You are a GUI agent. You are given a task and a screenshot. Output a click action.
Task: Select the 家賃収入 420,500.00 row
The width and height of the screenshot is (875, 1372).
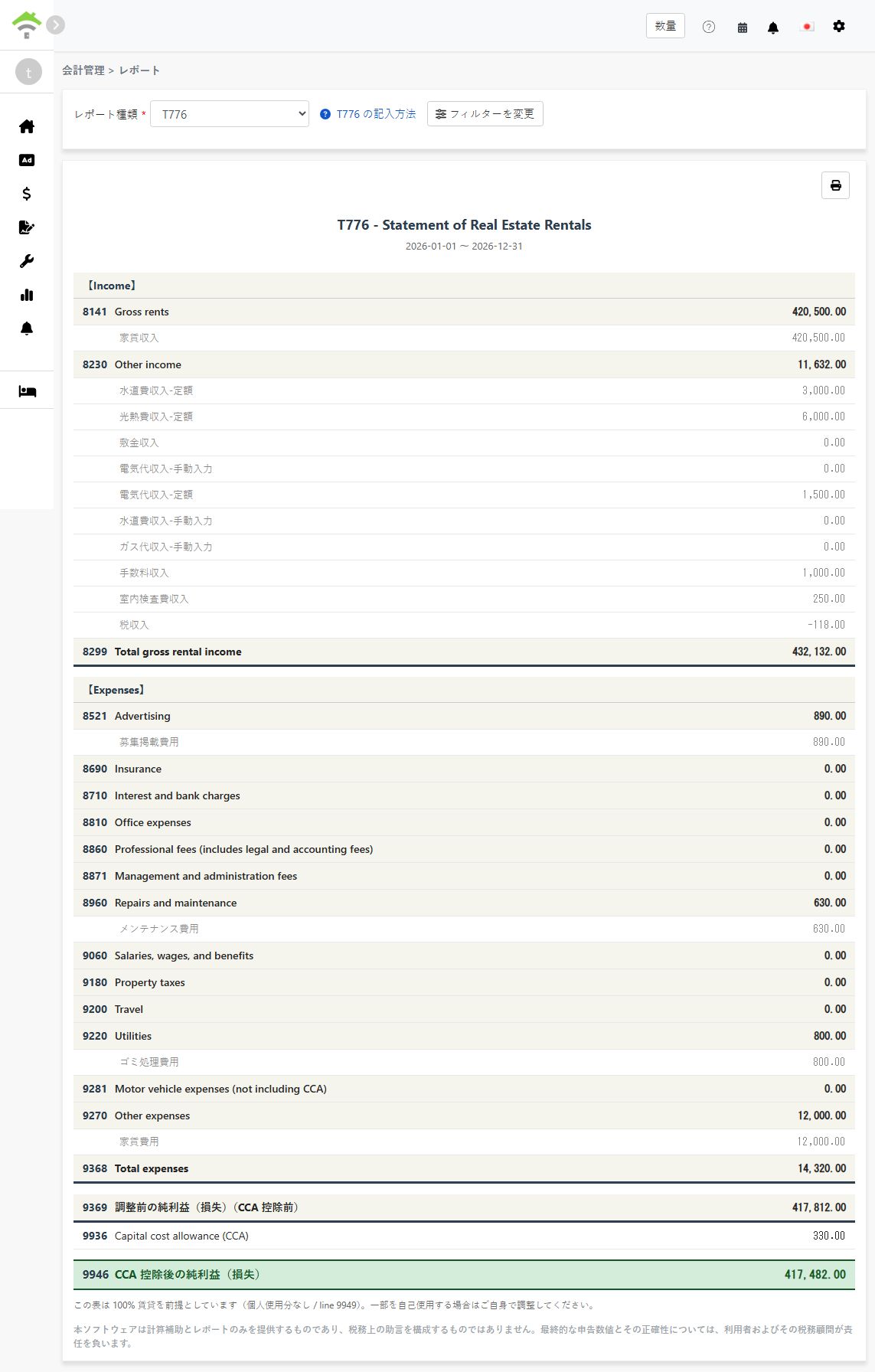(464, 338)
